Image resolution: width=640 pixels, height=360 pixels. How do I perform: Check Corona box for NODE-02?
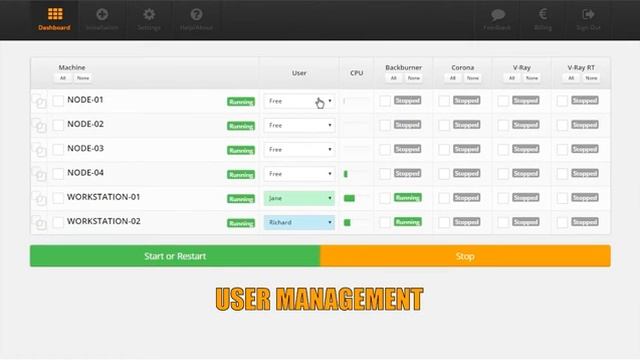click(x=444, y=125)
